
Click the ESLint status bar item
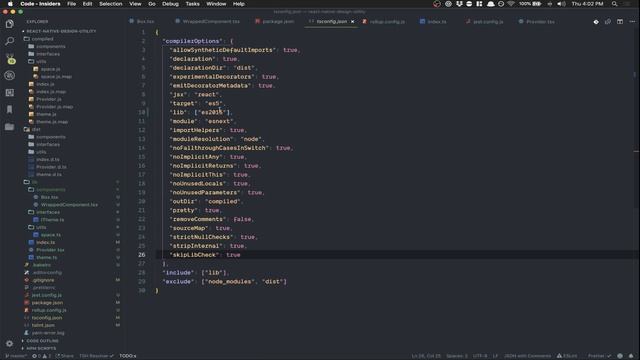click(x=567, y=356)
